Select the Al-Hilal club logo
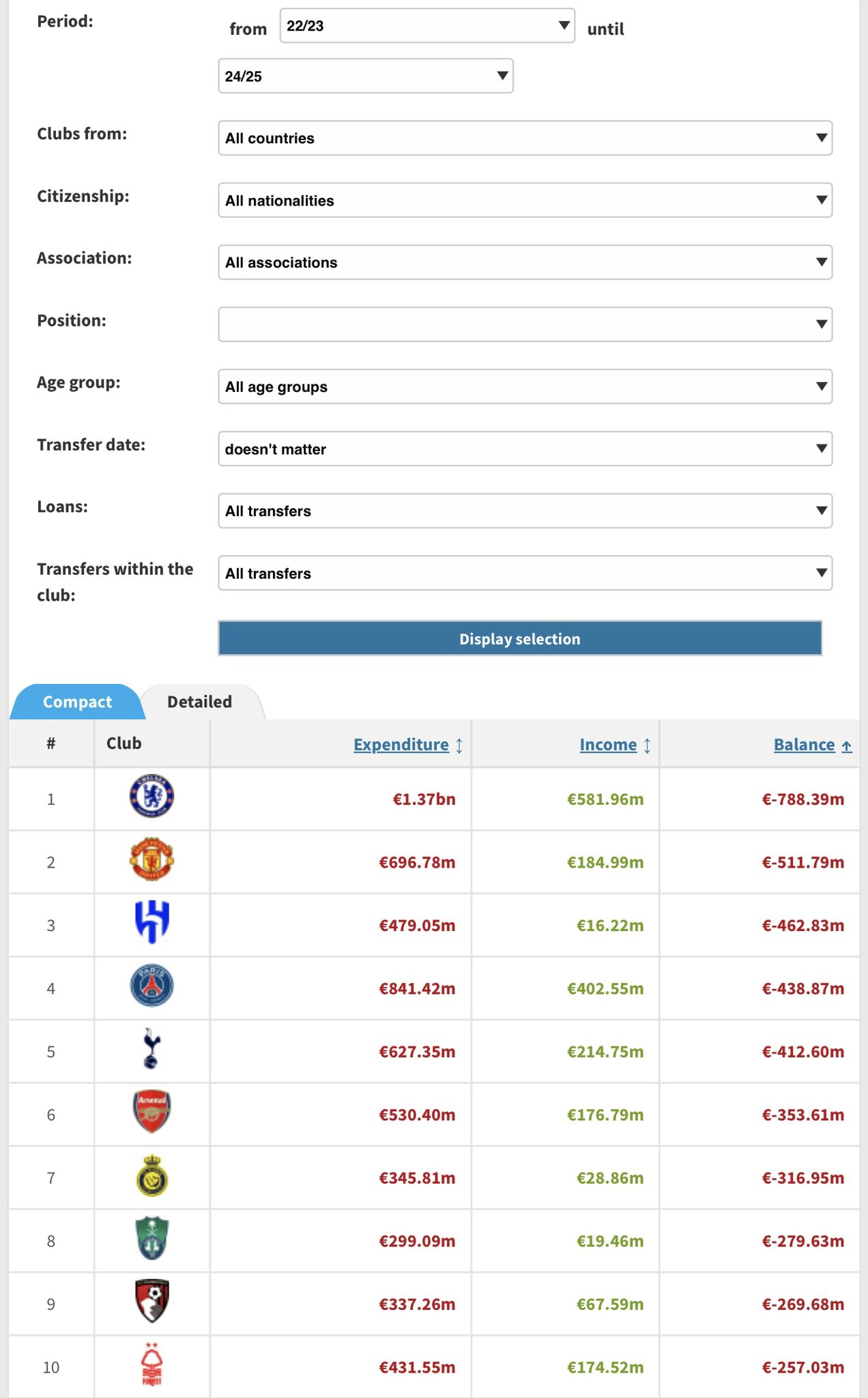 click(151, 922)
